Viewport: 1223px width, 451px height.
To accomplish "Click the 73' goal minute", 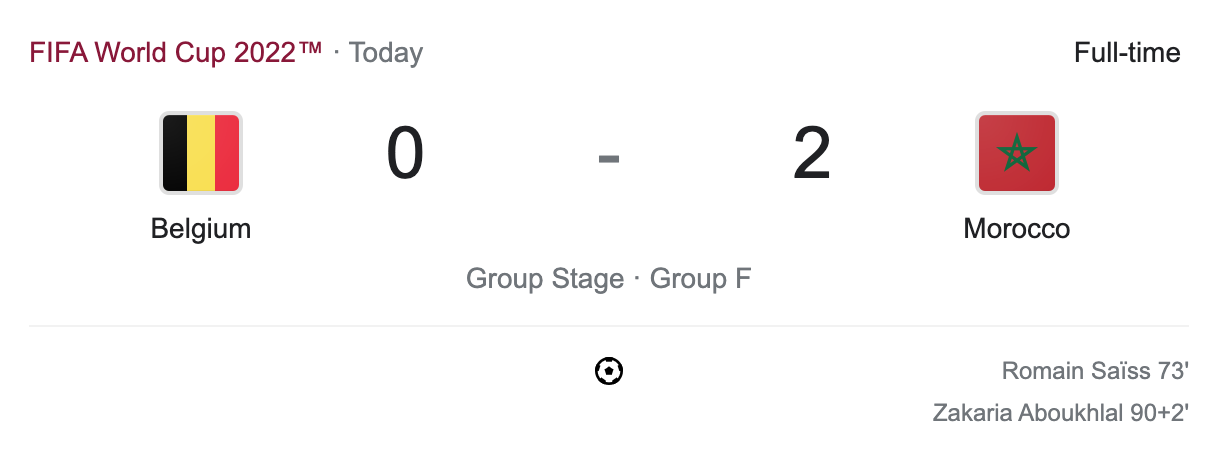I will (1173, 372).
